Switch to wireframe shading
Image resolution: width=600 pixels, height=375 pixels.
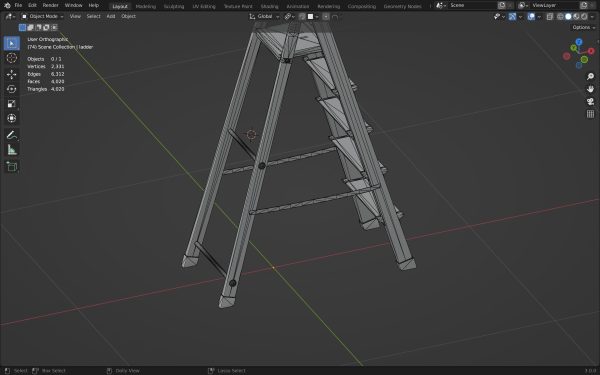click(560, 16)
